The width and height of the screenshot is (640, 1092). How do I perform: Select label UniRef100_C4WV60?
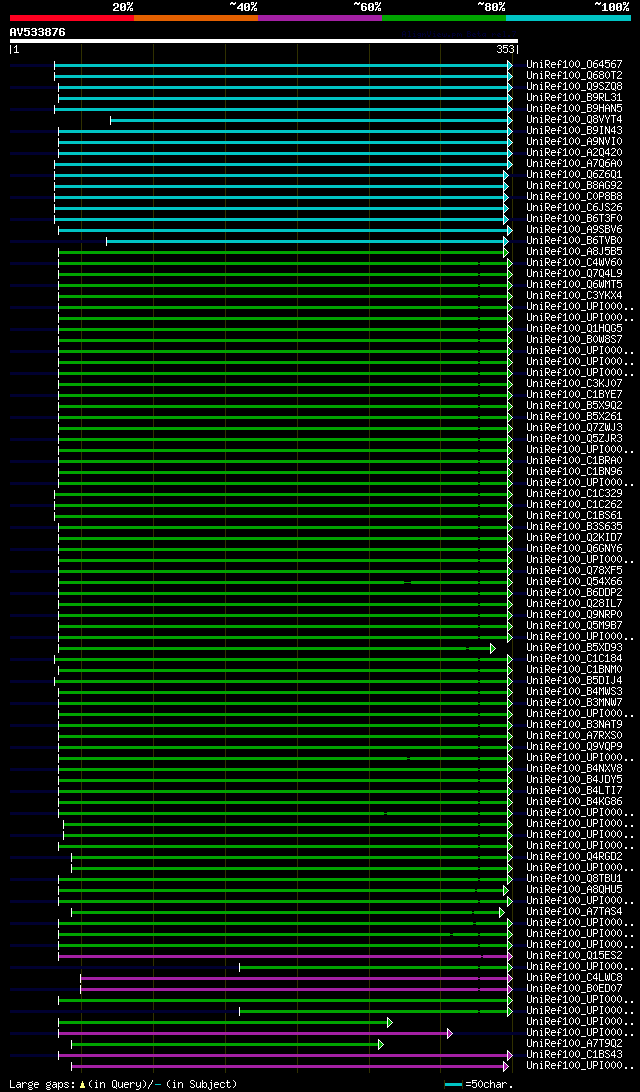point(575,263)
